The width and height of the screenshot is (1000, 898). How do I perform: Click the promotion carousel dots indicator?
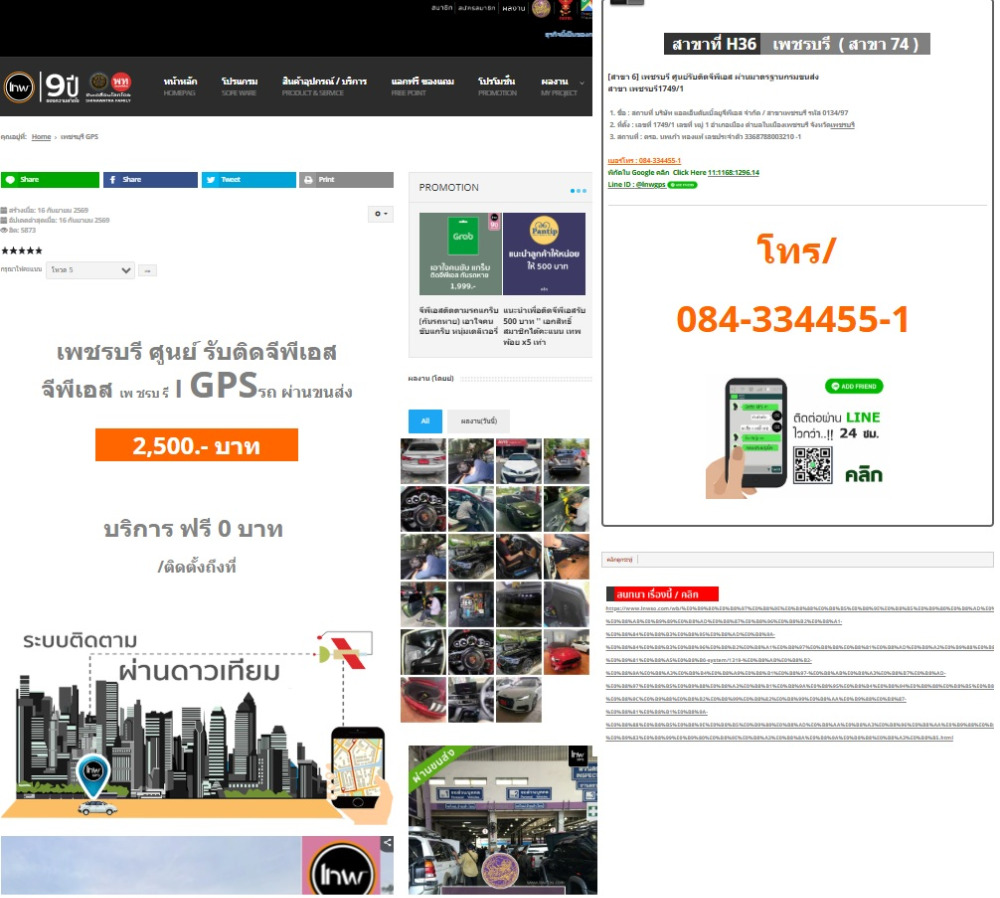(x=578, y=191)
